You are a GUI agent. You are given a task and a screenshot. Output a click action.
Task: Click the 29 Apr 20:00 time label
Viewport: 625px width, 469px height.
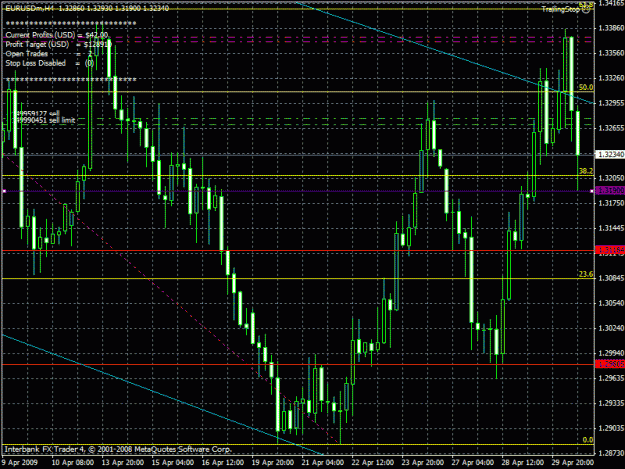tap(572, 463)
